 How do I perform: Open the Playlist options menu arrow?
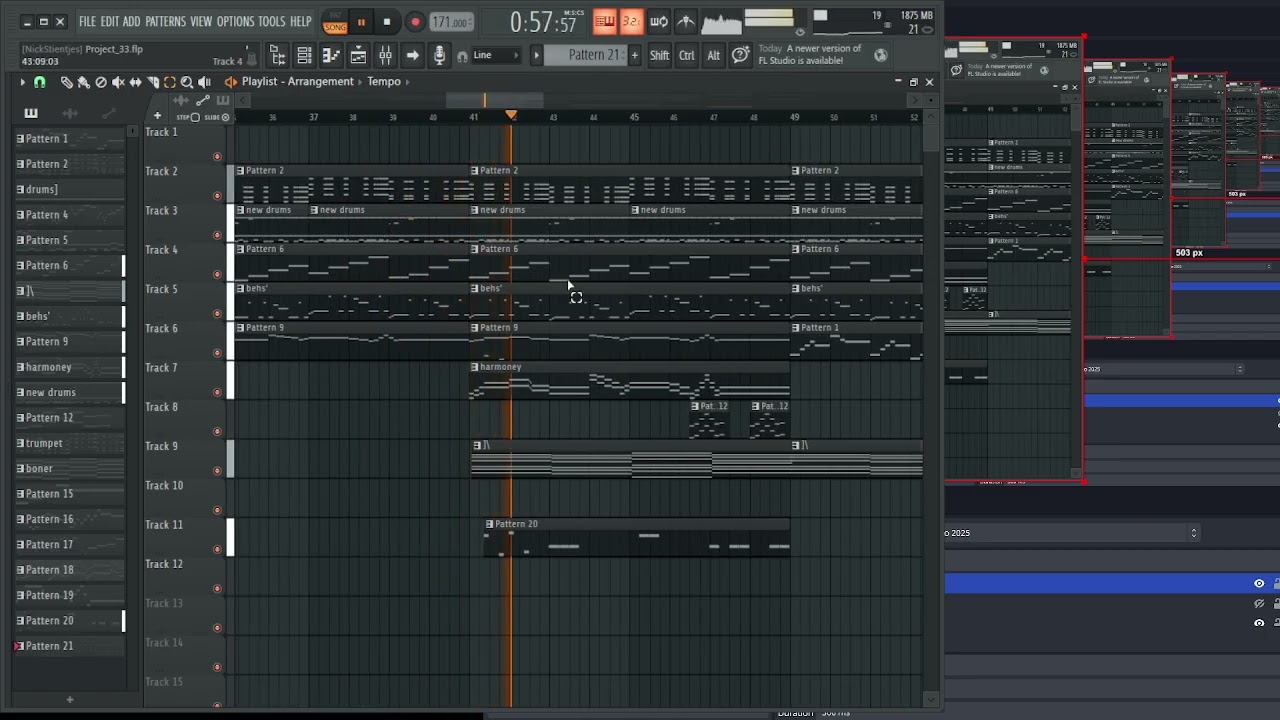[22, 82]
